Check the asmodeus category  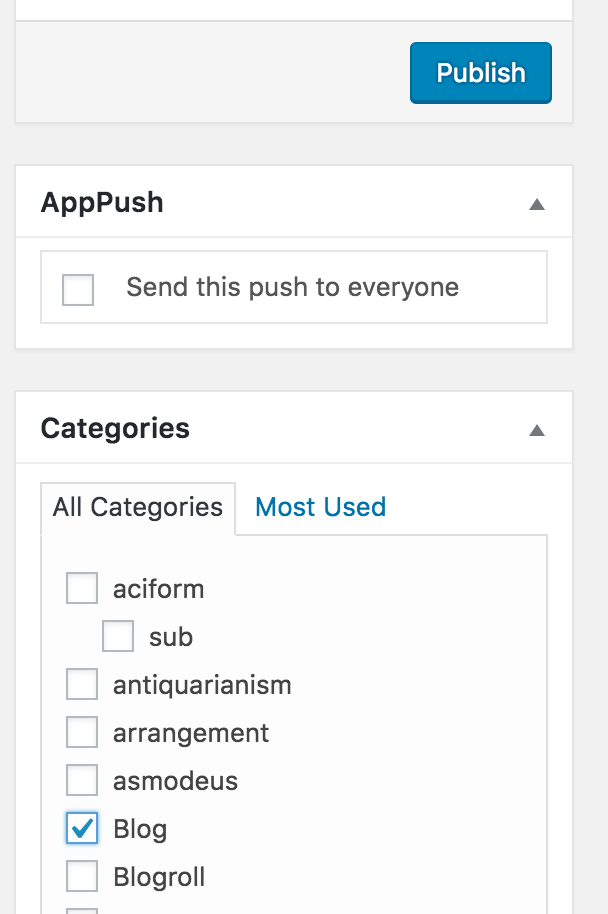click(x=81, y=780)
